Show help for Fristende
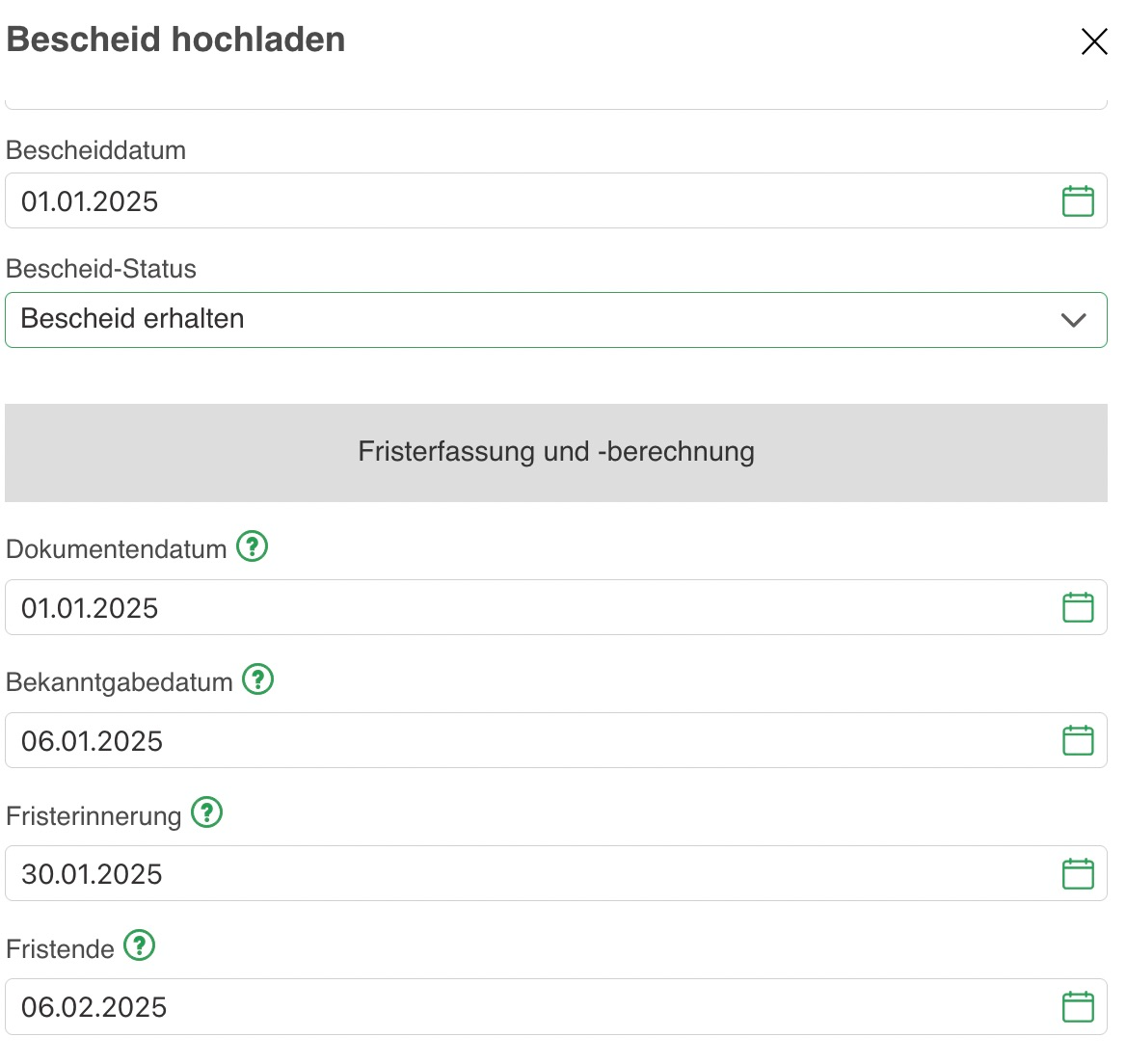 (140, 945)
